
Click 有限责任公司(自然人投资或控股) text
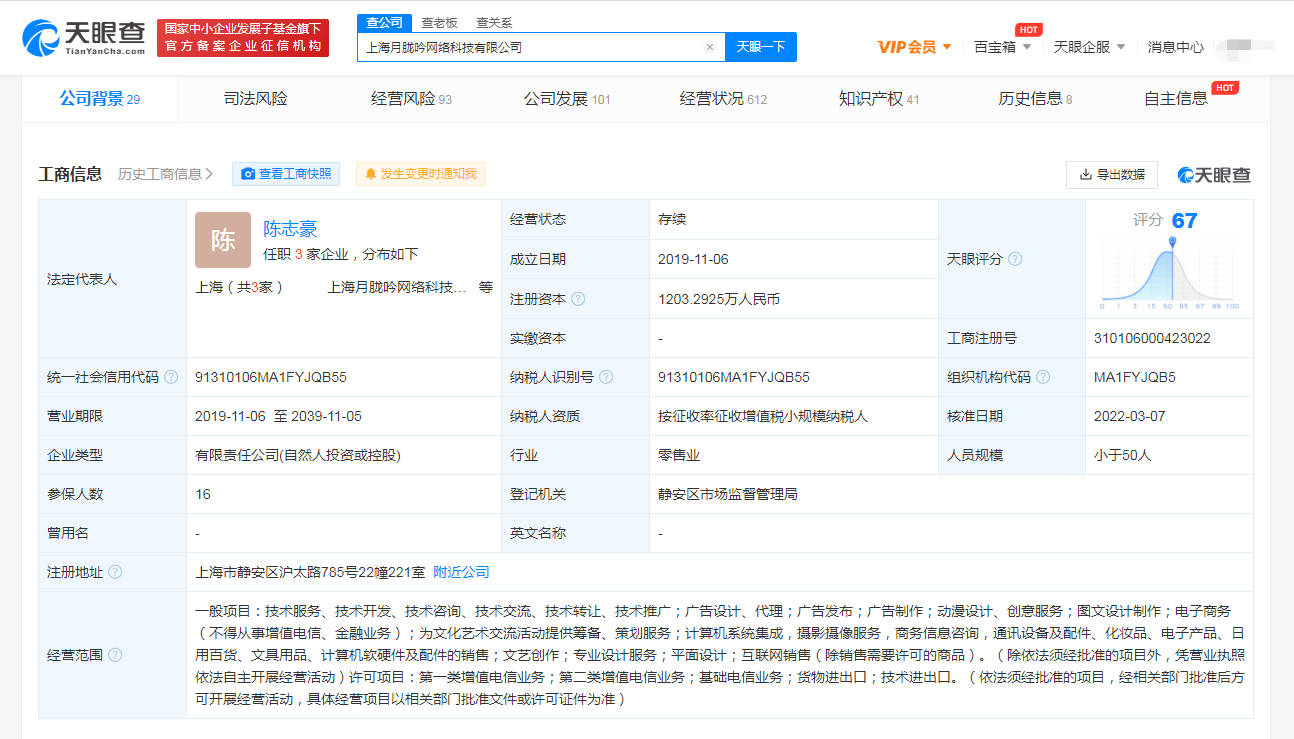click(x=298, y=455)
